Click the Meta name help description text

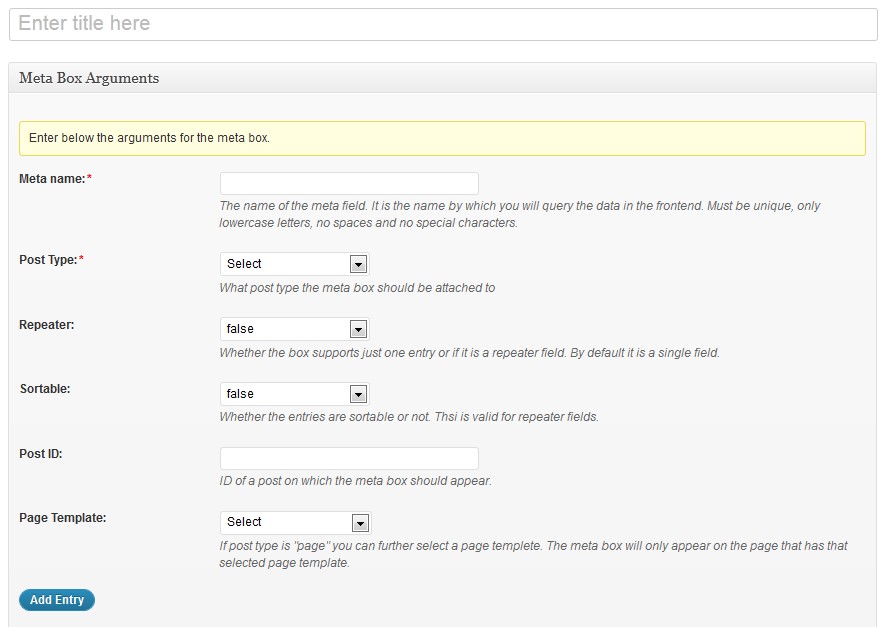click(519, 214)
